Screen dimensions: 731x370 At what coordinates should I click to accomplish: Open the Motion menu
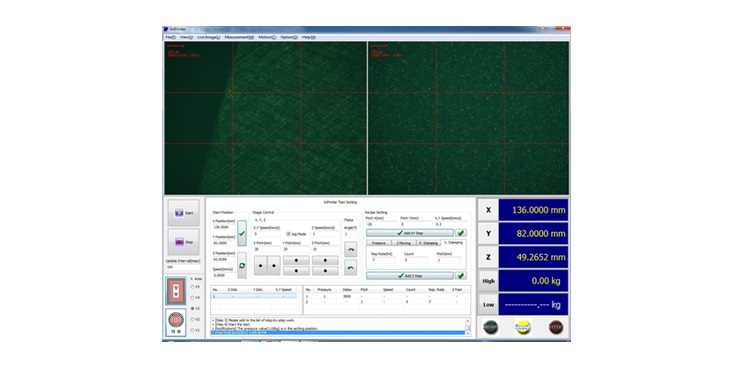267,37
